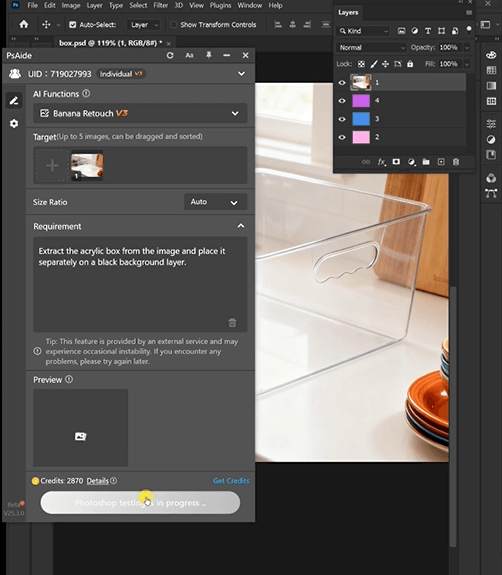Click the Photoshop testing in progress button
This screenshot has width=502, height=575.
140,502
